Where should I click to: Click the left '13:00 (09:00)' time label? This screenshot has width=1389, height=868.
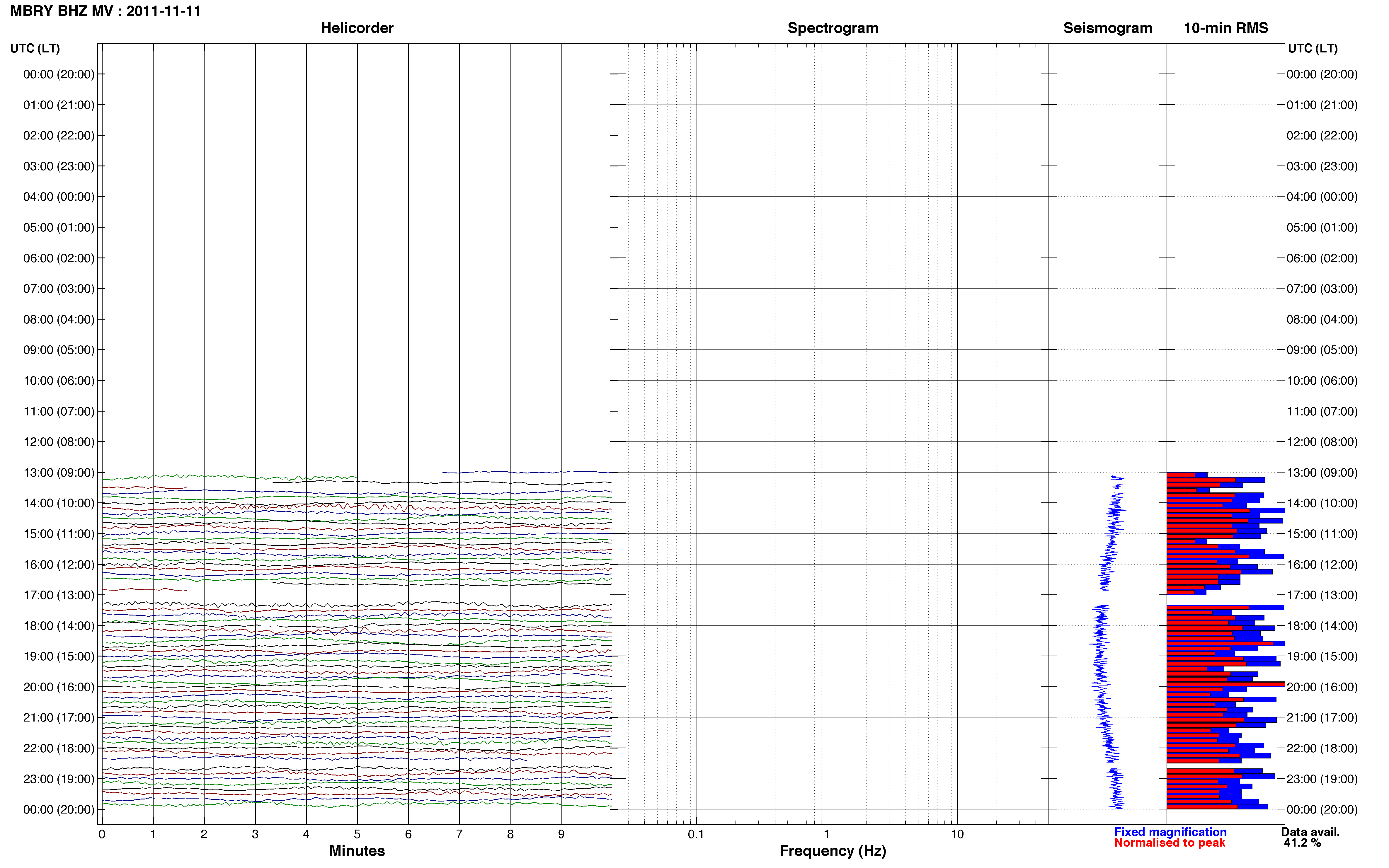(x=59, y=473)
